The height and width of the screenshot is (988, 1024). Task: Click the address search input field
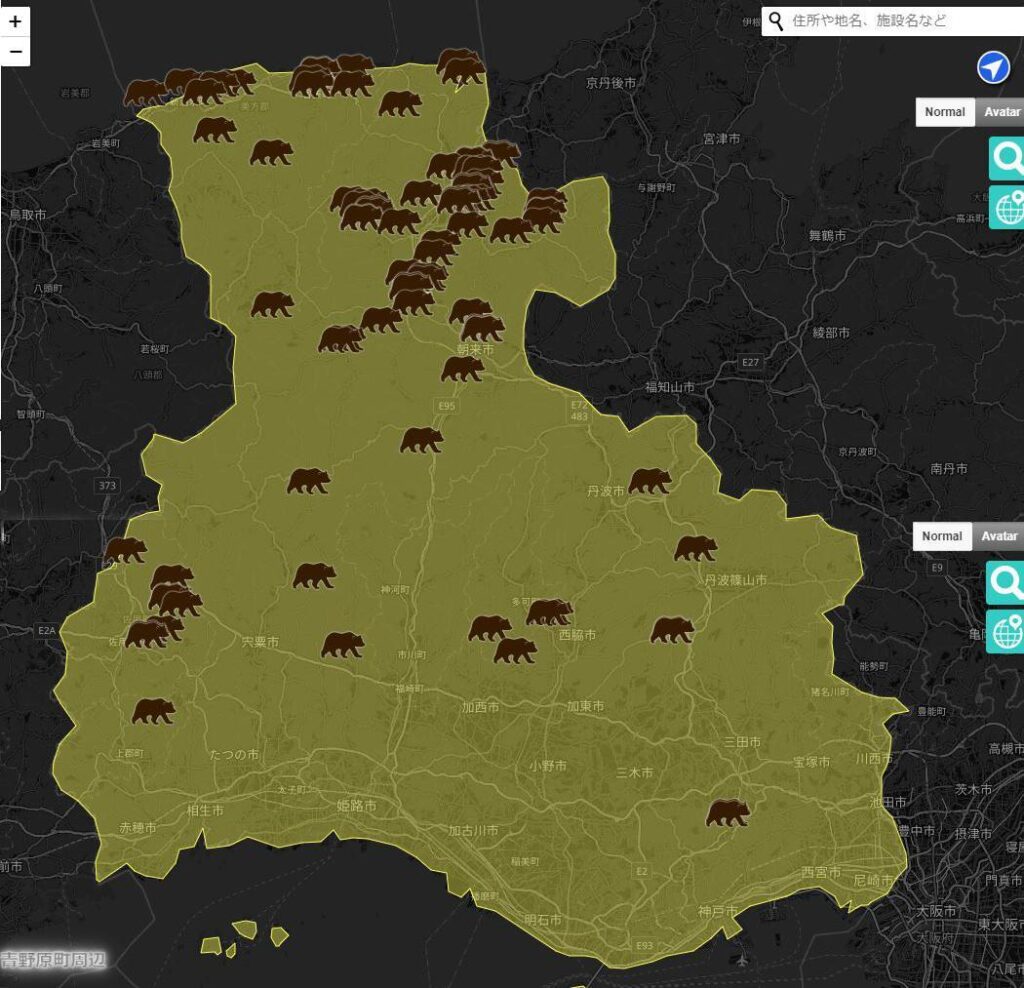[900, 21]
